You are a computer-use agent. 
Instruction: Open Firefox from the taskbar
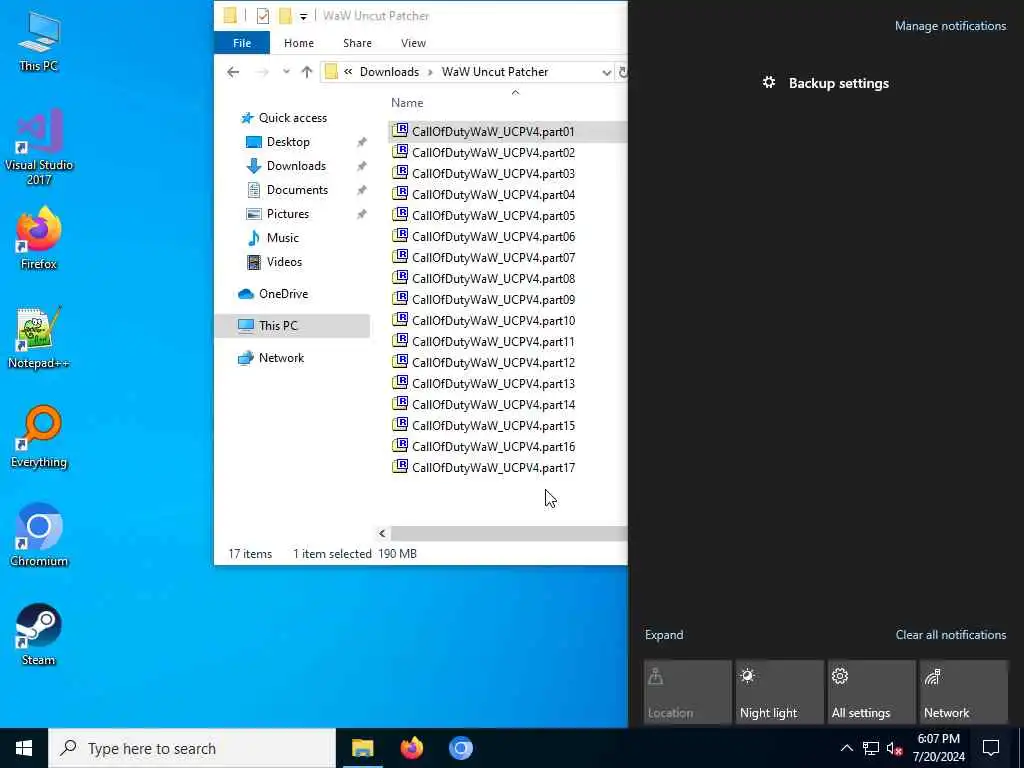411,748
